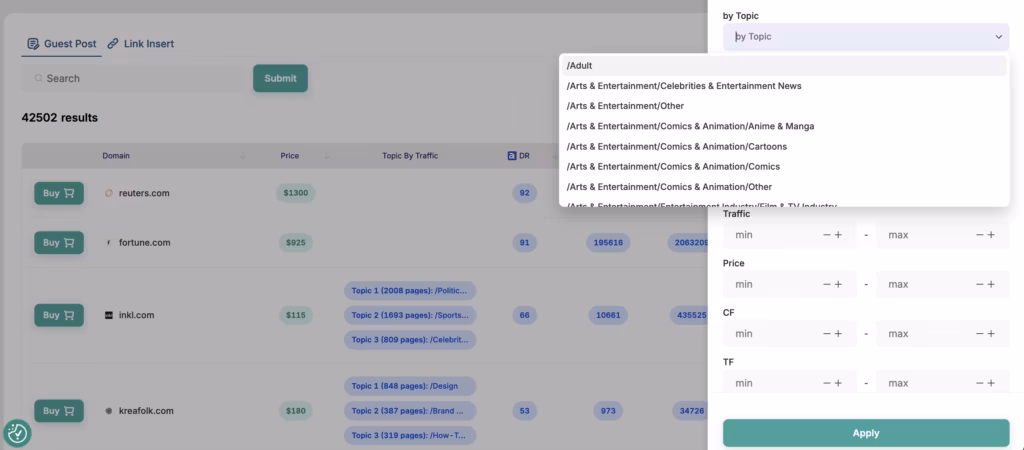Click the cookie consent icon in corner
Viewport: 1024px width, 450px height.
point(17,433)
